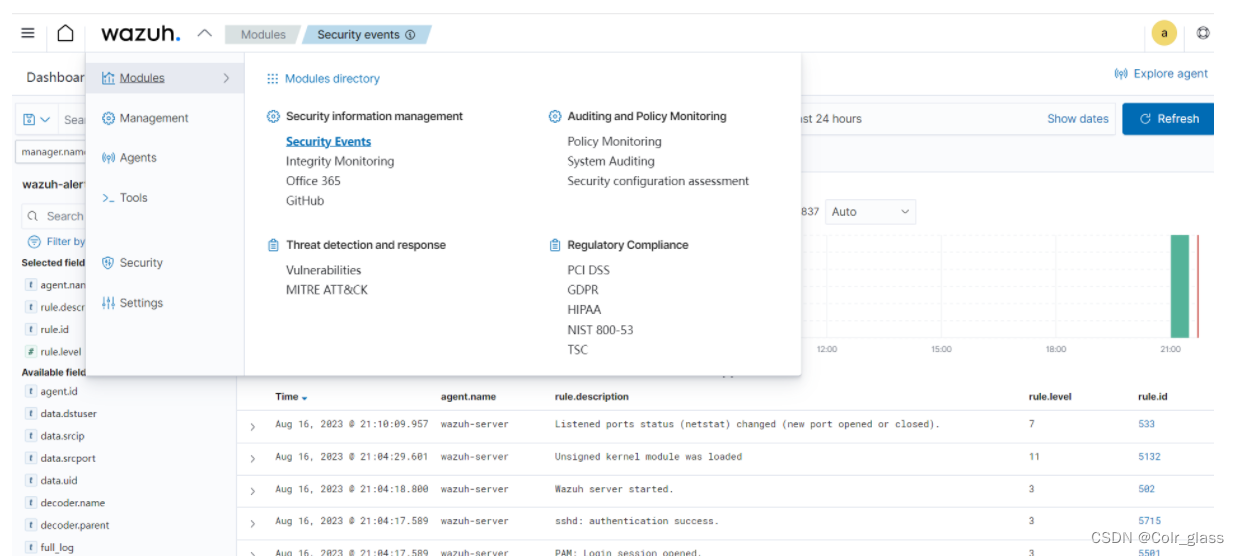
Task: Click the Tools terminal icon
Action: [108, 198]
